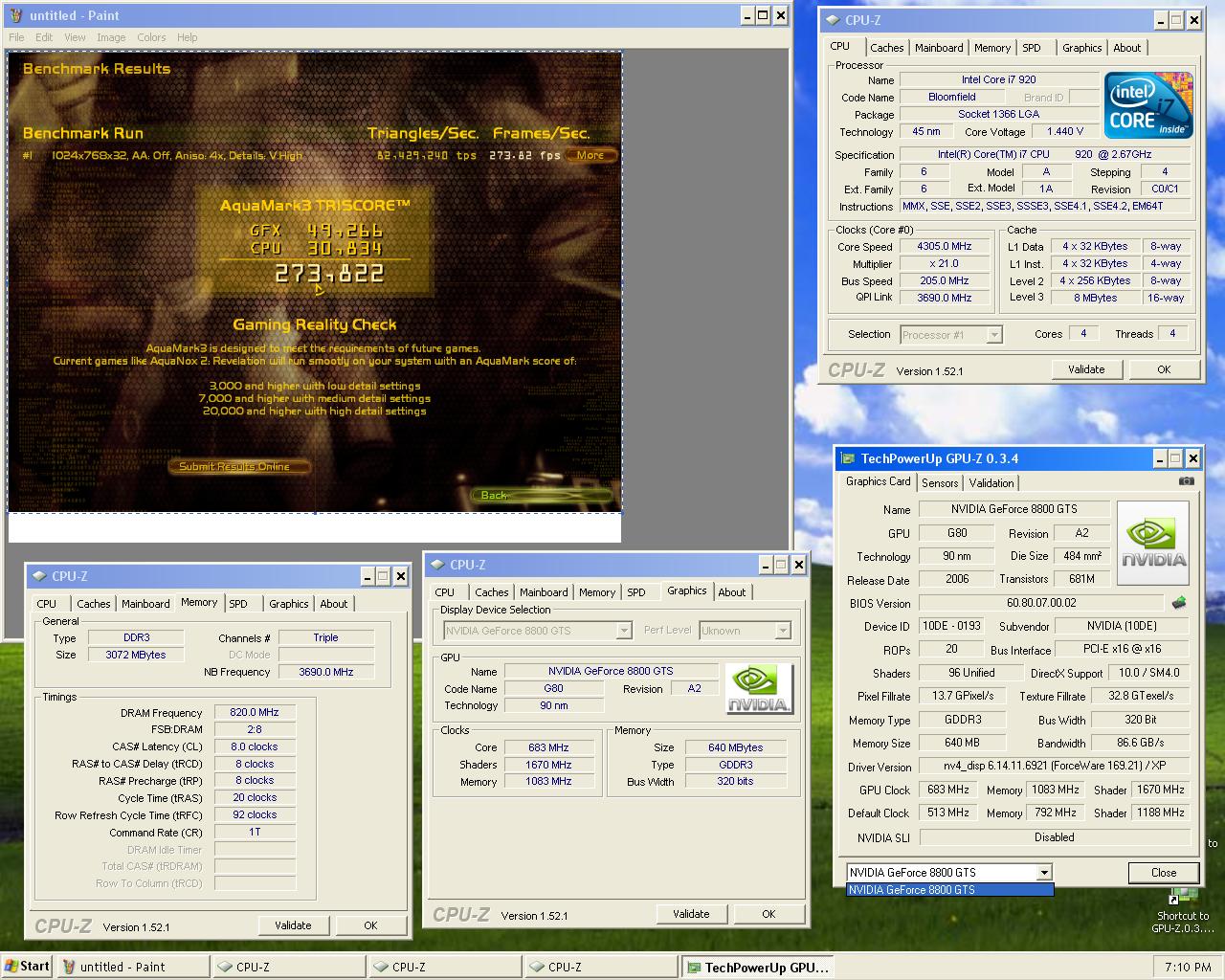Image resolution: width=1225 pixels, height=980 pixels.
Task: Open Memory tab in graphics CPU-Z window
Action: tap(597, 592)
